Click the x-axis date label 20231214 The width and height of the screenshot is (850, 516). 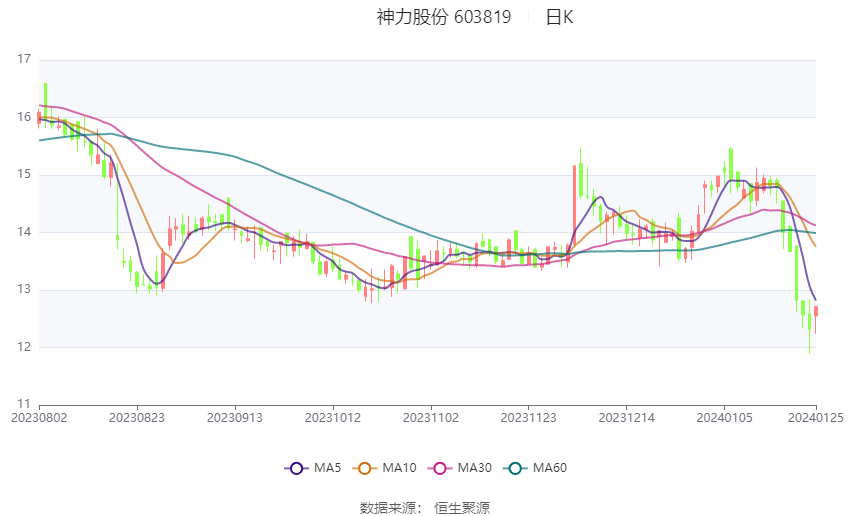coord(627,418)
